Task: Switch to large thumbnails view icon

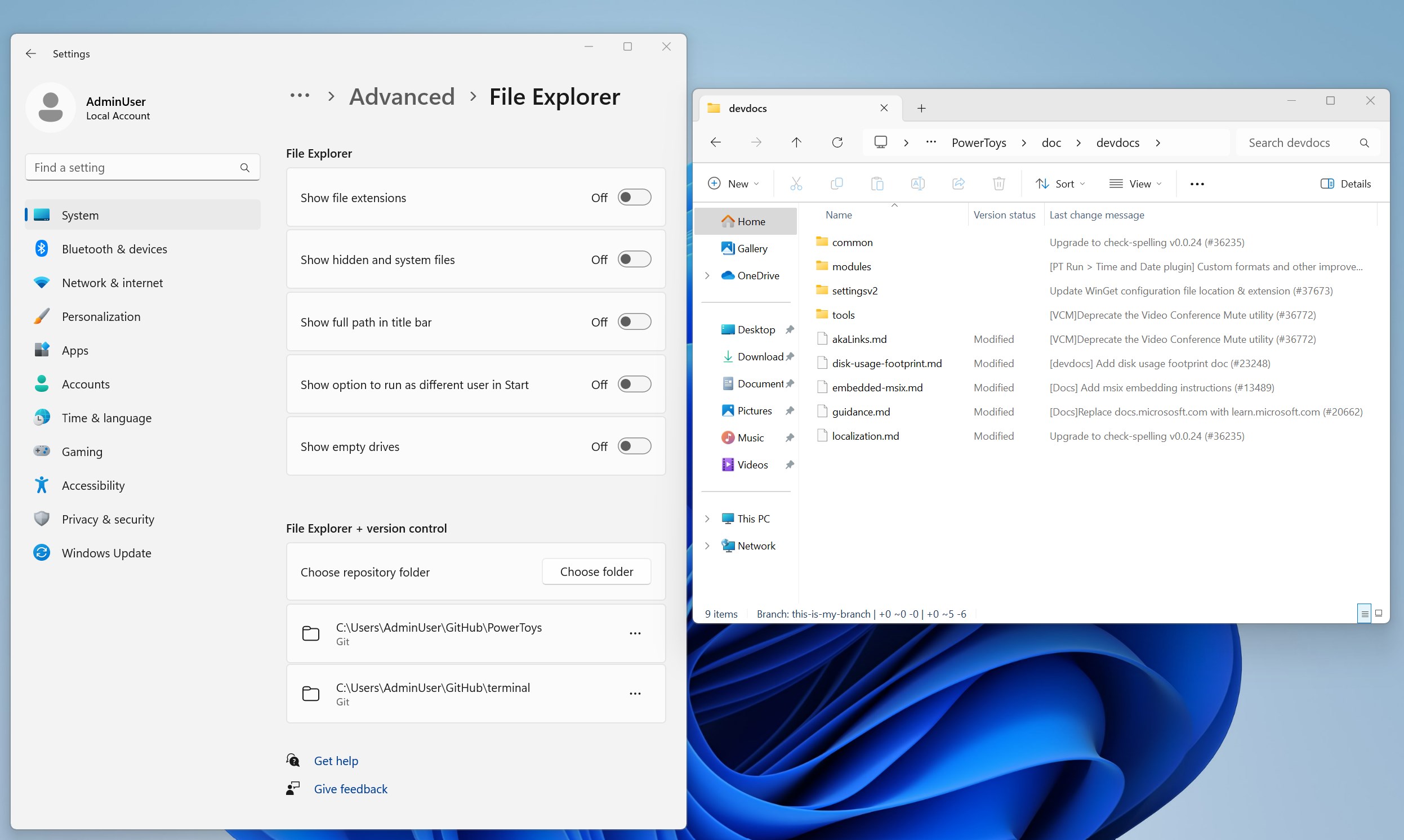Action: (x=1379, y=613)
